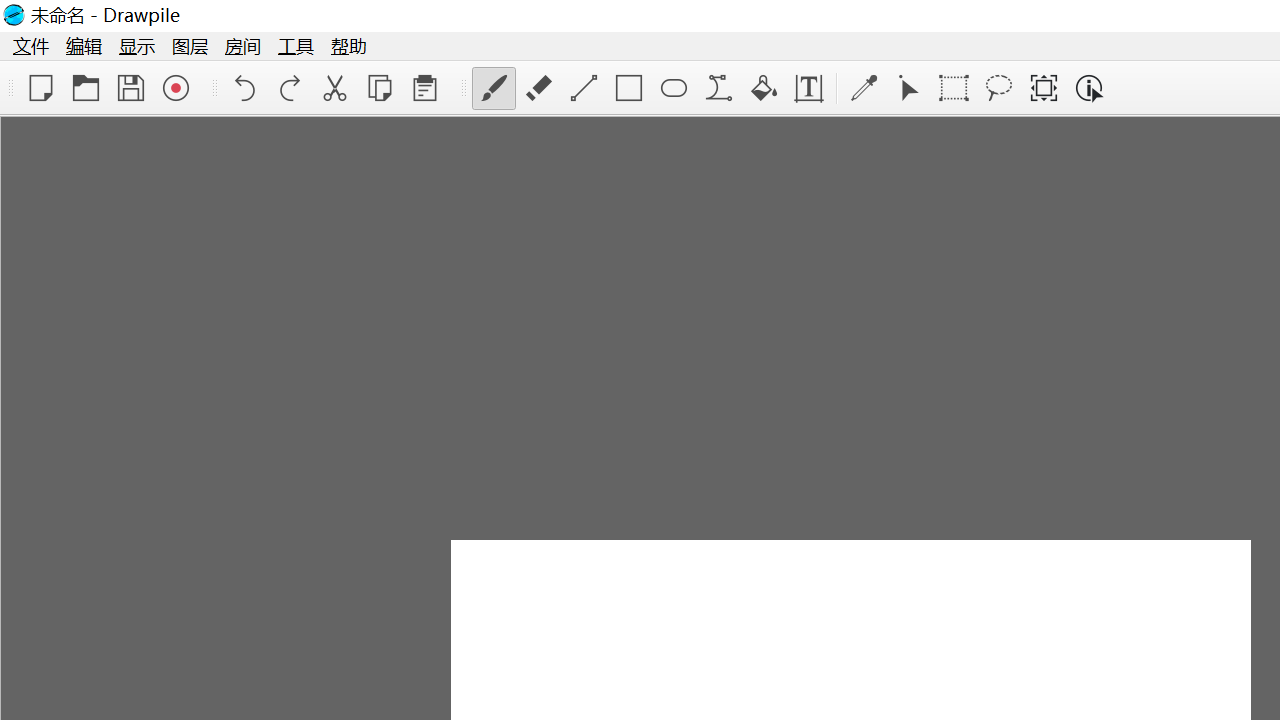The image size is (1280, 720).
Task: Start a session recording
Action: click(x=175, y=88)
